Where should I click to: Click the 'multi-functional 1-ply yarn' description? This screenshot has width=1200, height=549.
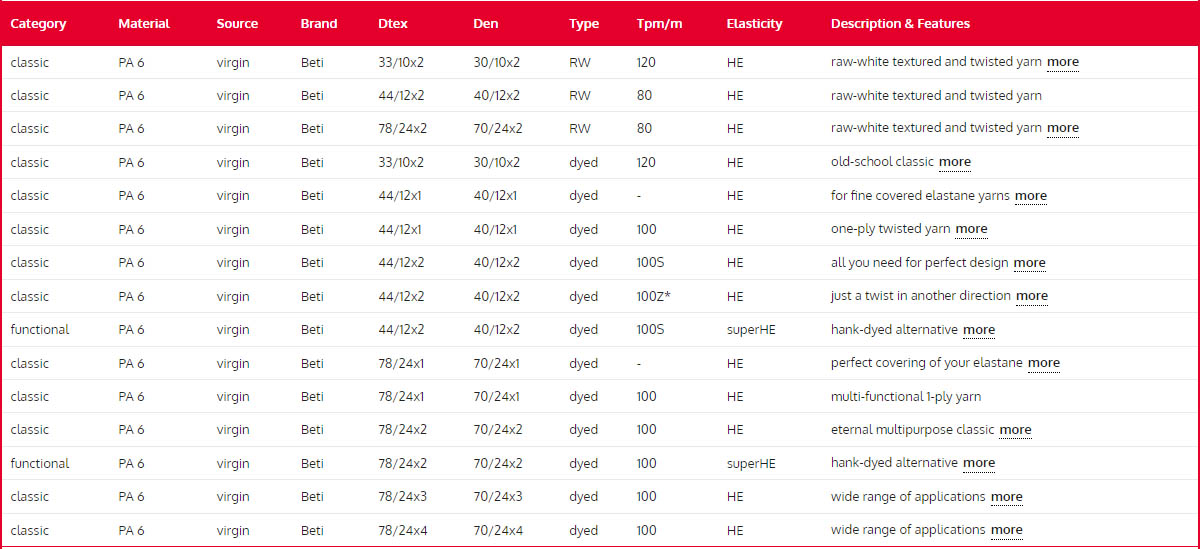[905, 397]
